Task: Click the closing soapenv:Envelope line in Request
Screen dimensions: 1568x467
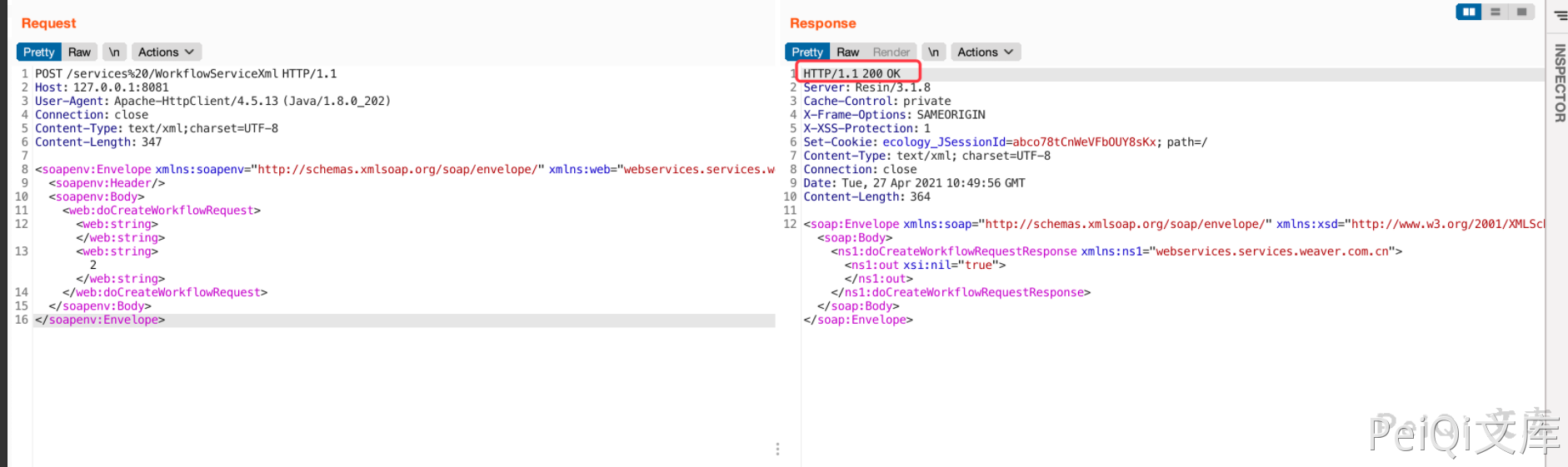Action: pyautogui.click(x=100, y=320)
